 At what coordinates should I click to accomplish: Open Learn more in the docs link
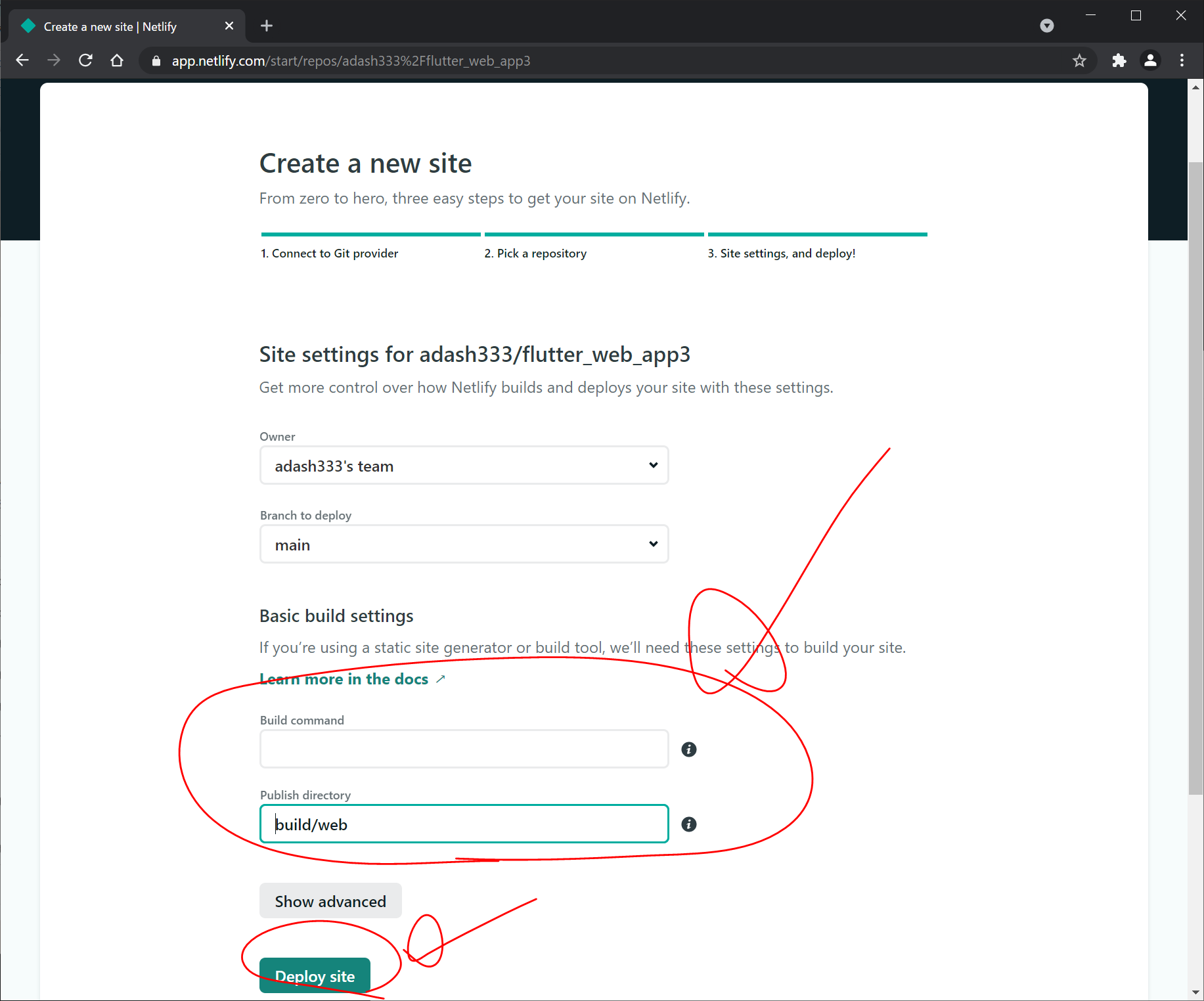(x=352, y=679)
